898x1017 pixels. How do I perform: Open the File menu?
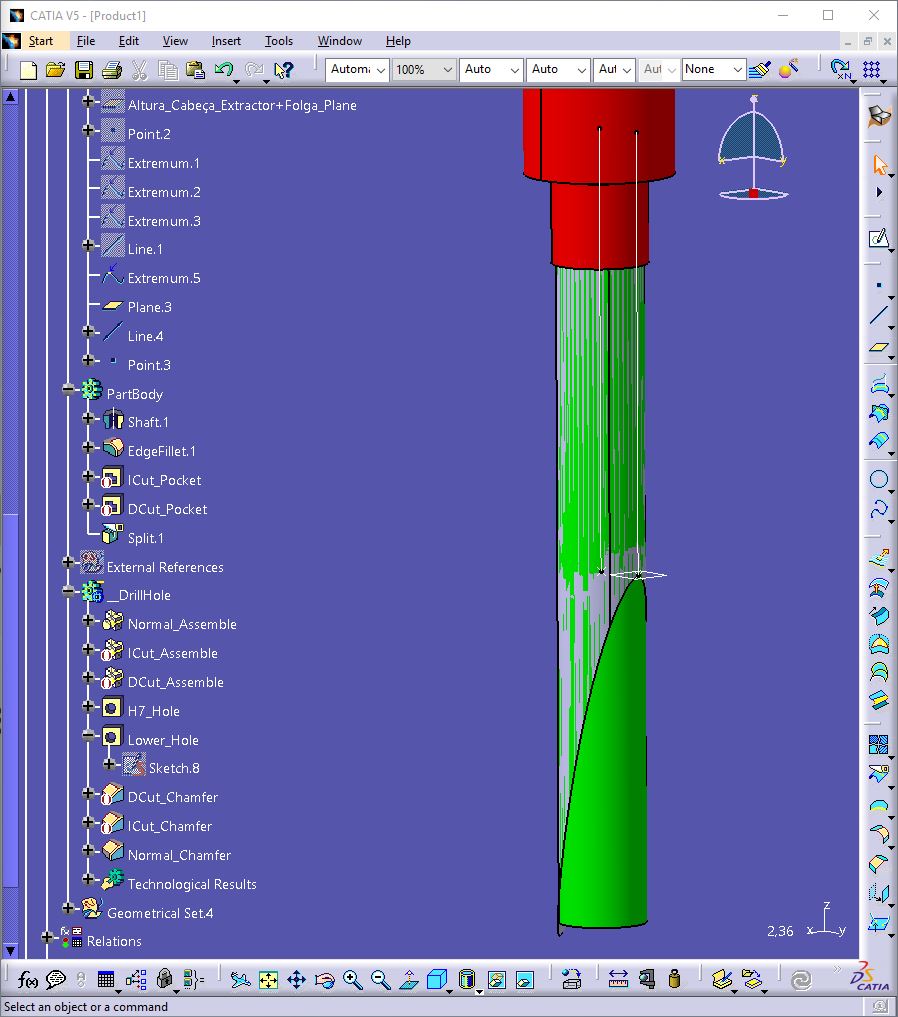(86, 41)
